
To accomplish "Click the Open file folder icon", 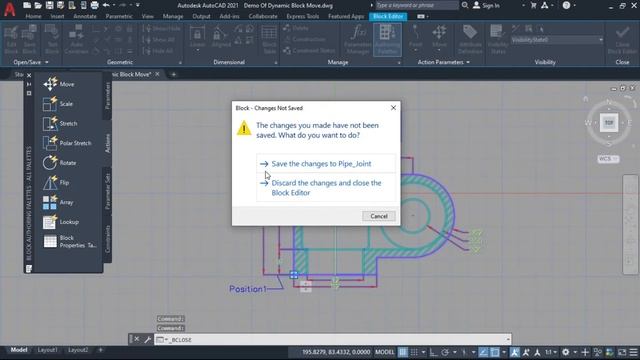I will point(38,5).
